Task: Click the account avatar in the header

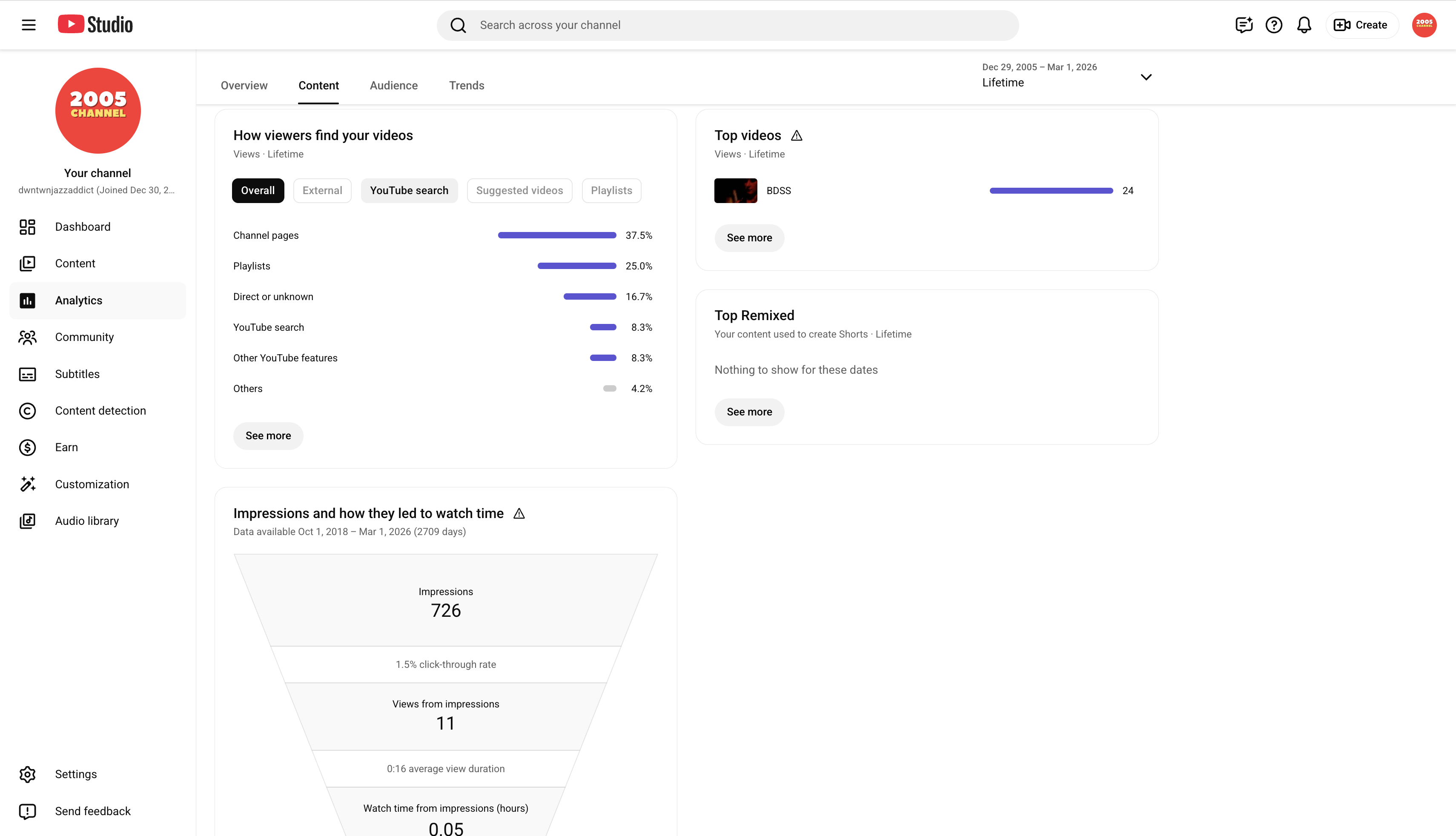Action: [1424, 25]
